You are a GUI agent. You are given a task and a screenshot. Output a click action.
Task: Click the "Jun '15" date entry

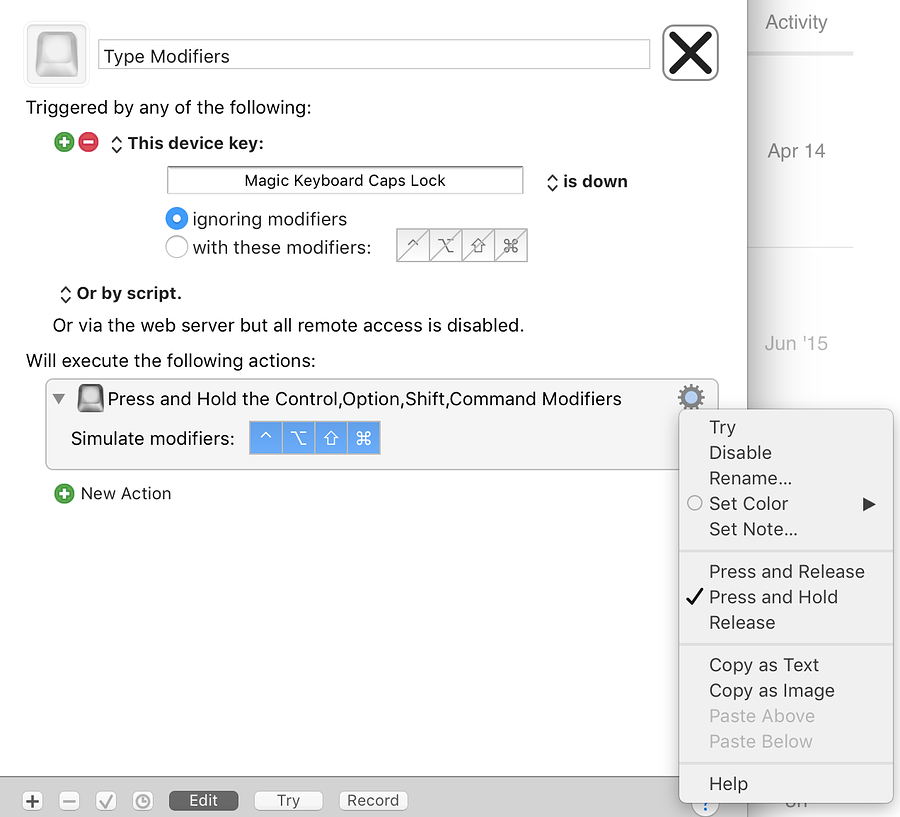coord(796,343)
